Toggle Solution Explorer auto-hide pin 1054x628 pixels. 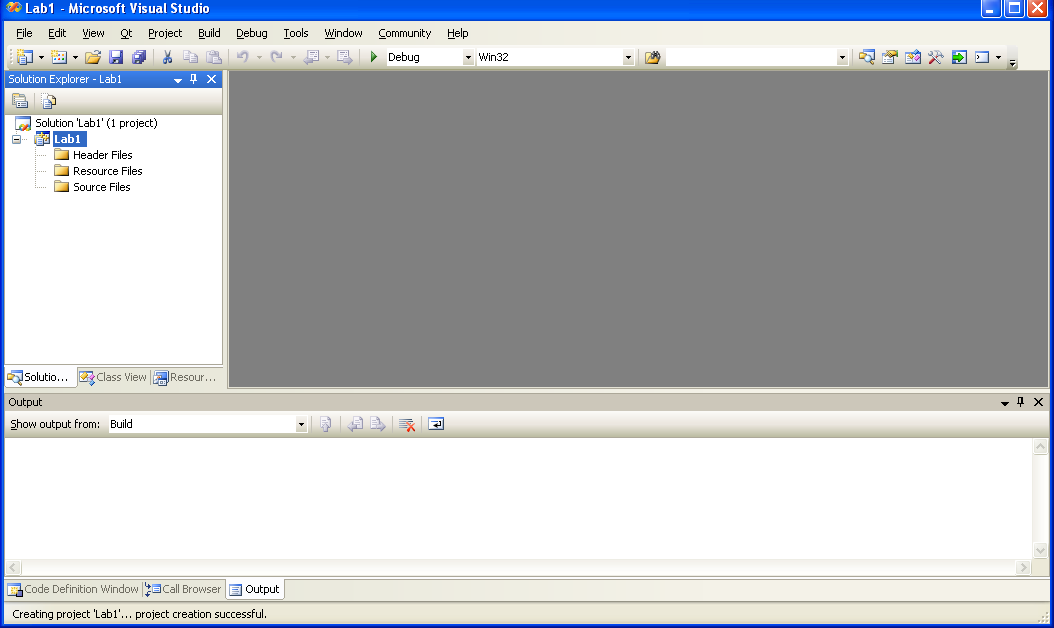tap(194, 79)
